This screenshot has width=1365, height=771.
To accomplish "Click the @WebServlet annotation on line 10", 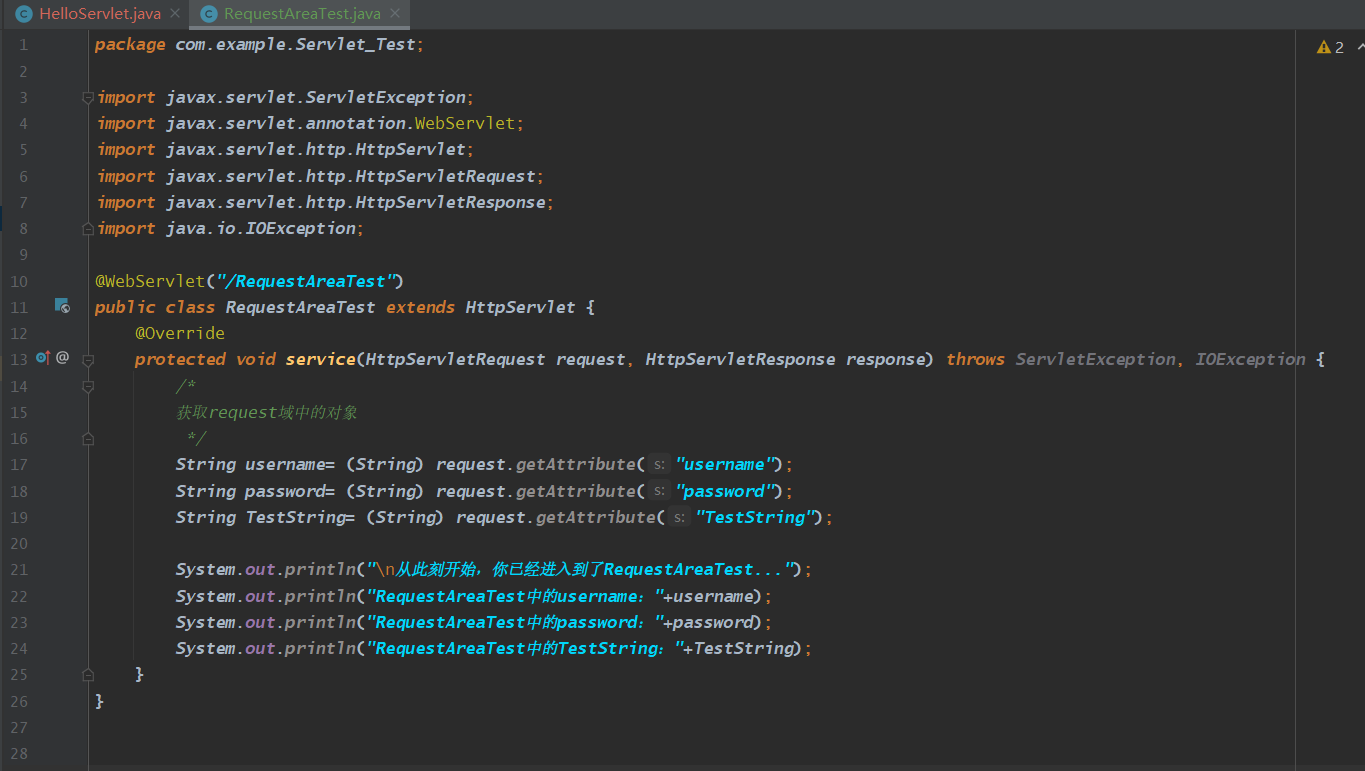I will coord(150,281).
